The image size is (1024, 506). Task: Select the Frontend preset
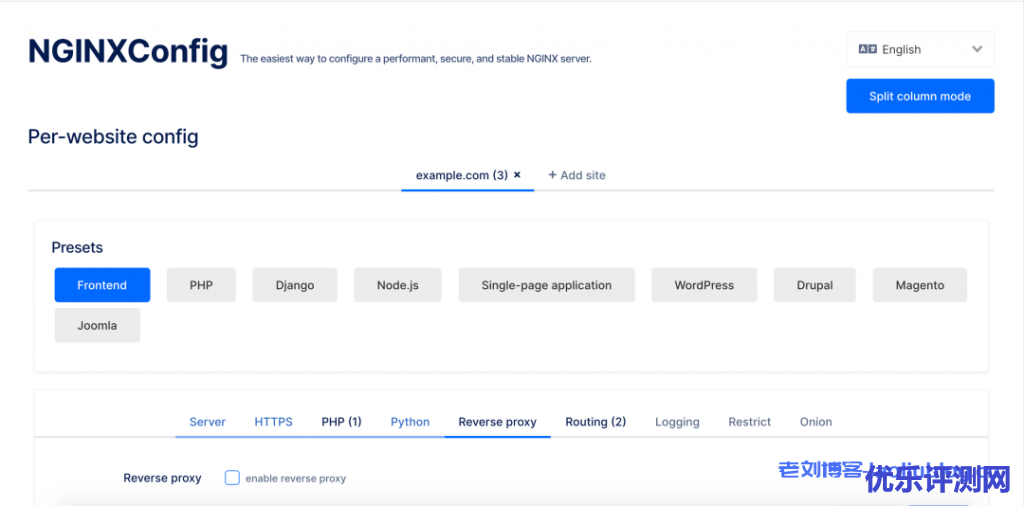click(x=102, y=285)
